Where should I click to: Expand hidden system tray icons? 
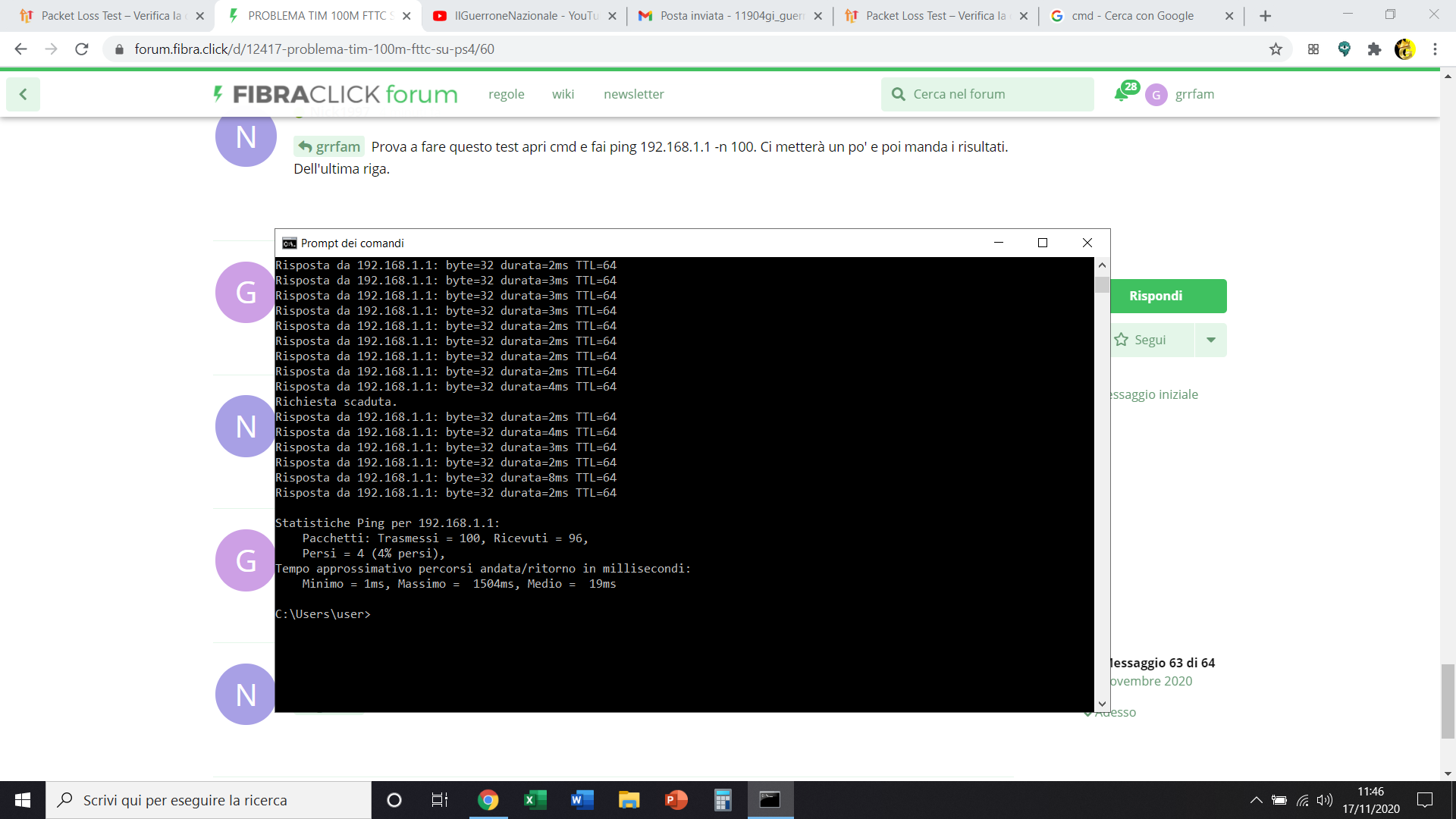click(1257, 800)
